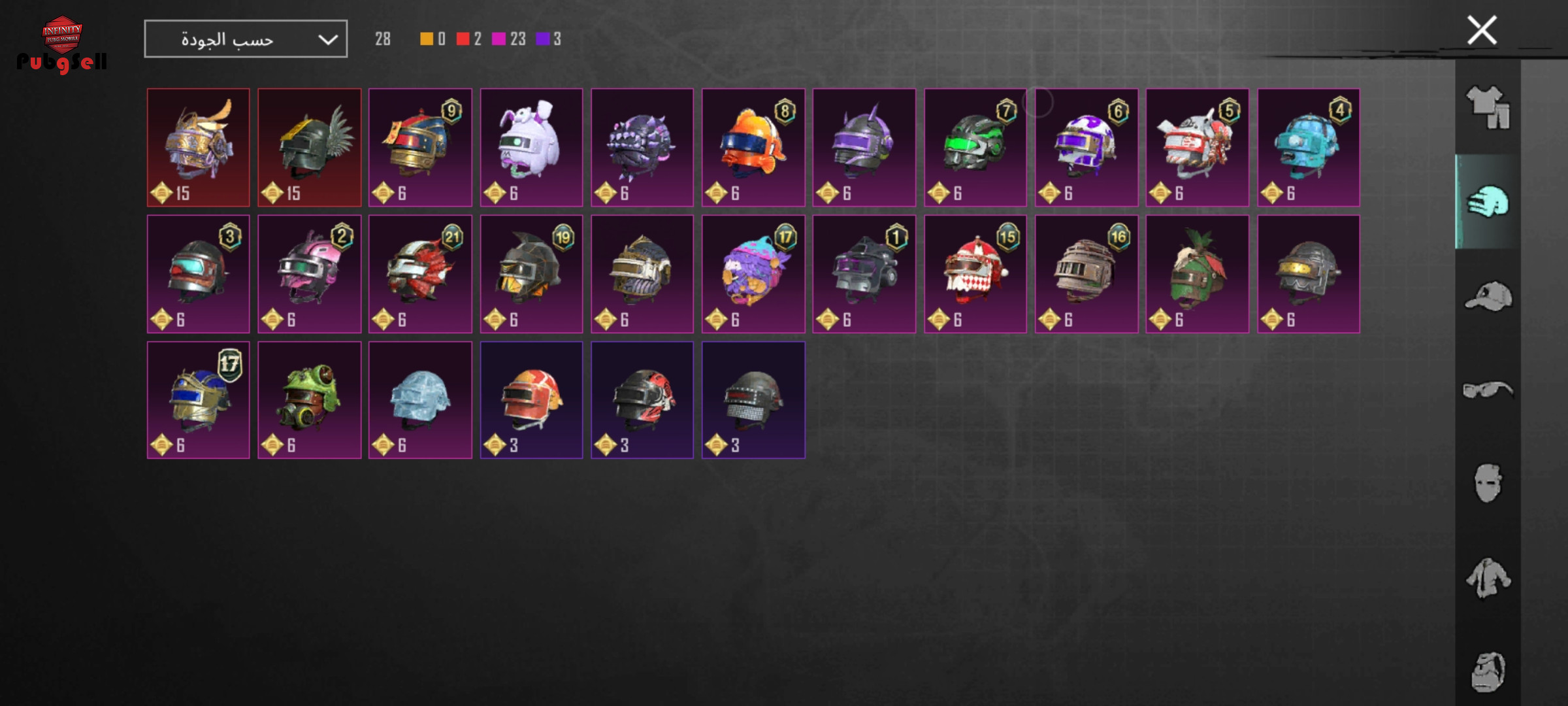Select the pink rarity filter showing 23
This screenshot has width=1568, height=706.
click(509, 39)
